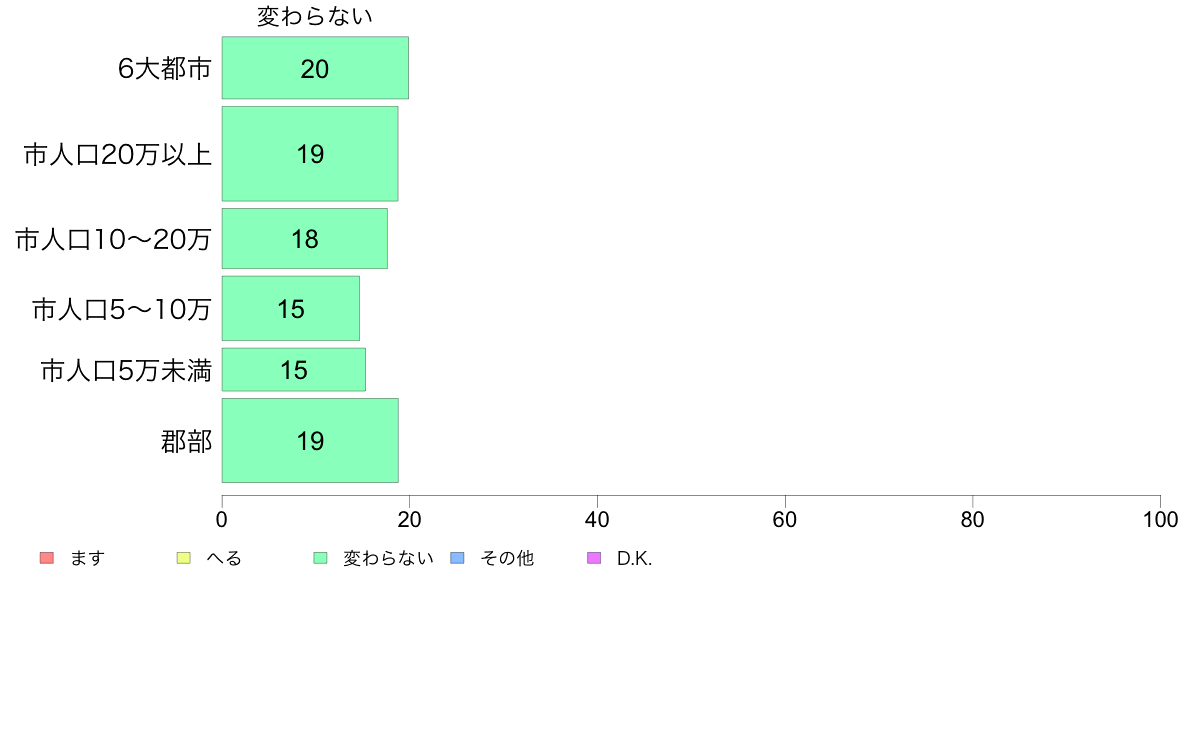Click the 郡部 category label
This screenshot has width=1188, height=736.
point(186,441)
